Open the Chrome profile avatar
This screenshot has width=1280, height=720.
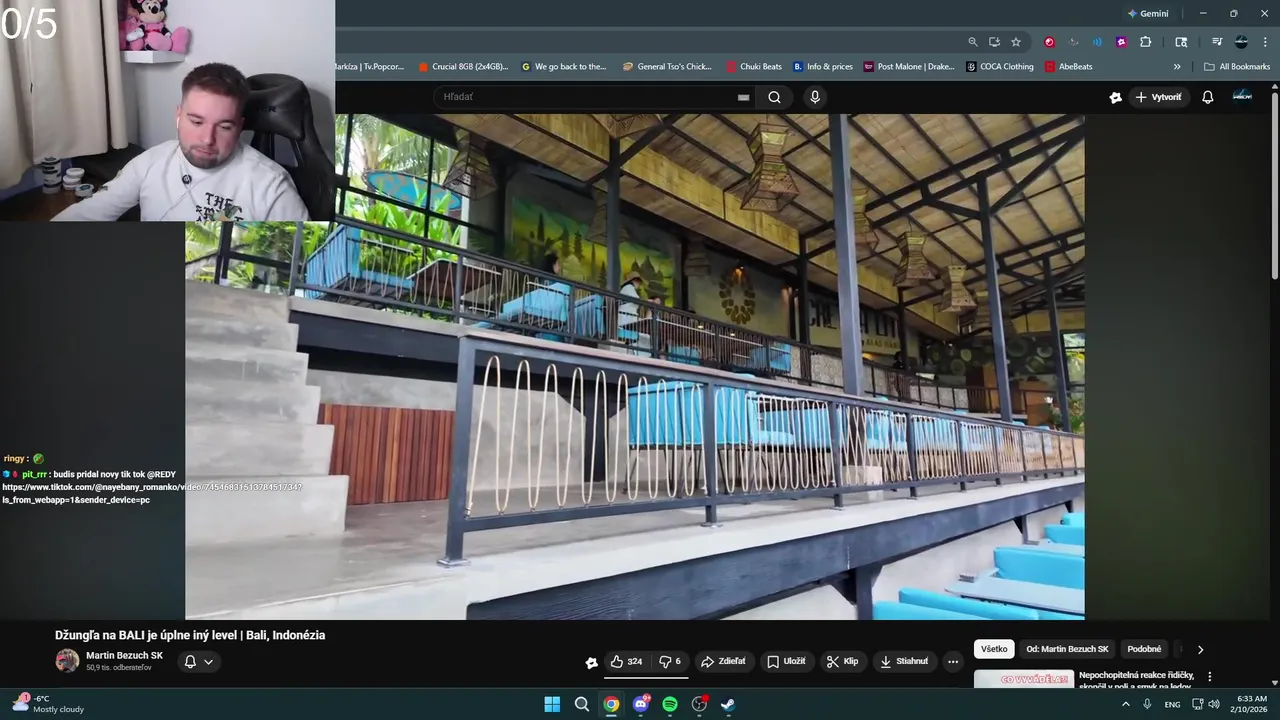coord(1241,42)
